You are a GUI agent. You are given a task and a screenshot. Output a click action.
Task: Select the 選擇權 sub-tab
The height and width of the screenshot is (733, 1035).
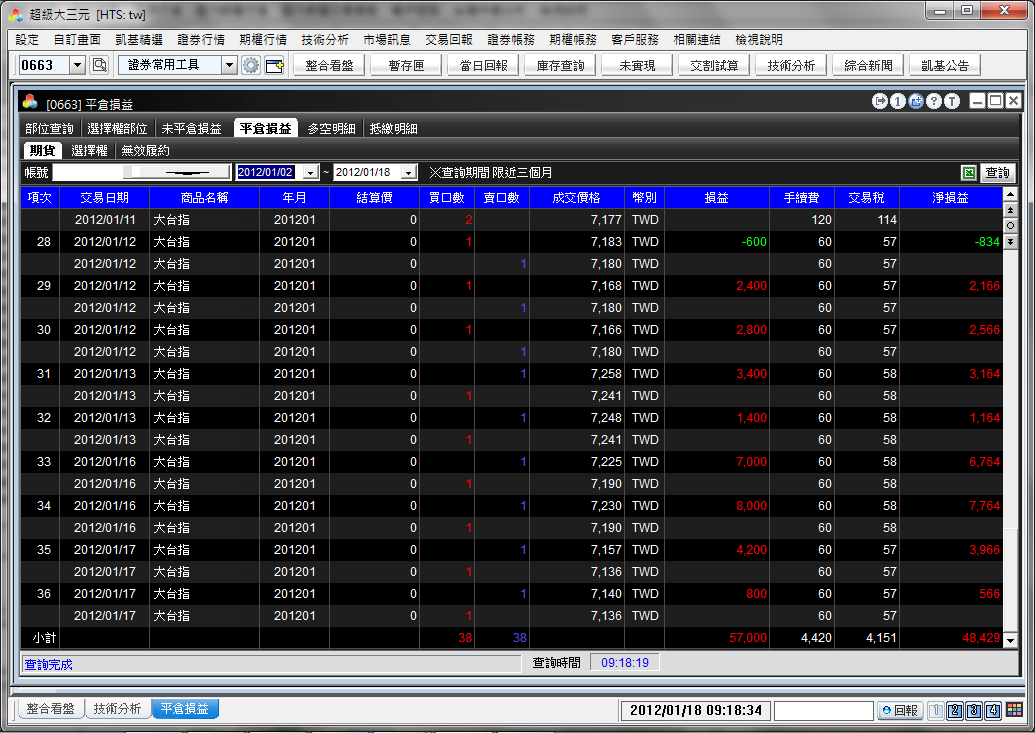click(89, 151)
